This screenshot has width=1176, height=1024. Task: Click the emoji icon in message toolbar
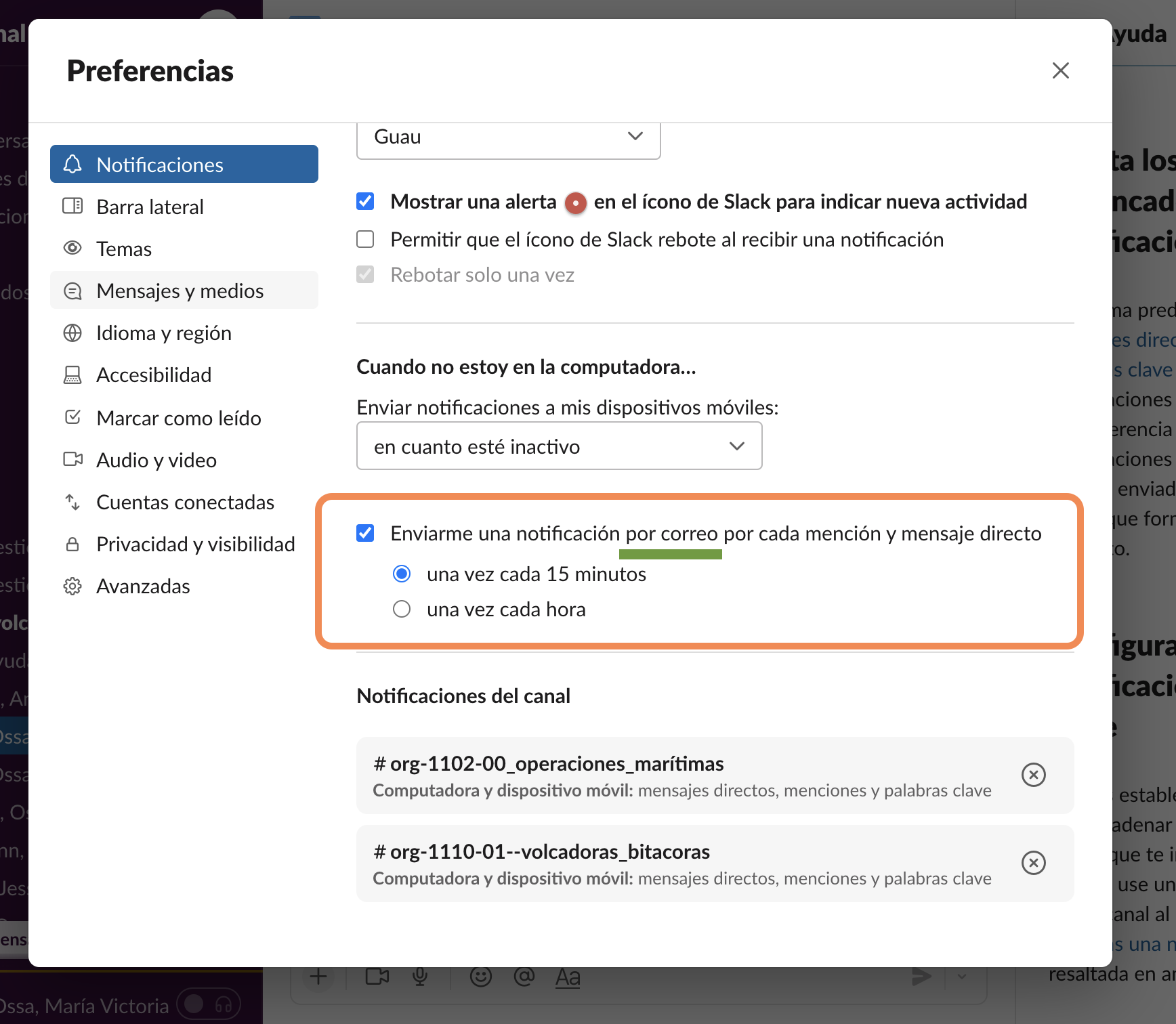pos(481,977)
